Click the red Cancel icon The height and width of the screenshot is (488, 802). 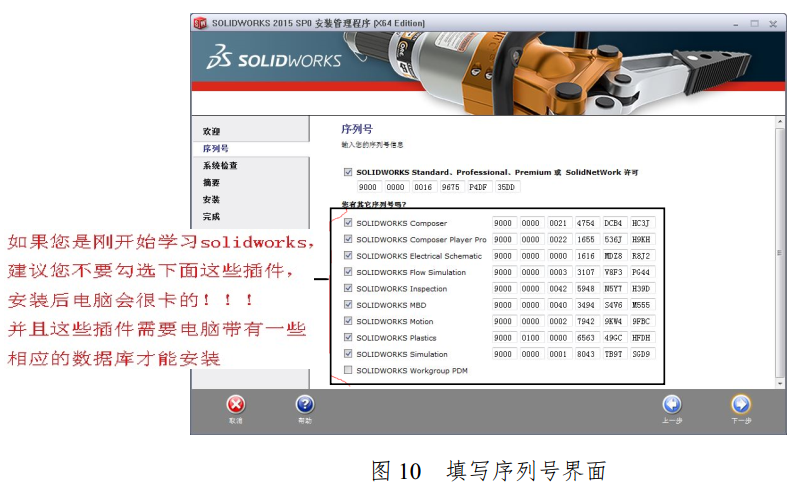[x=236, y=405]
